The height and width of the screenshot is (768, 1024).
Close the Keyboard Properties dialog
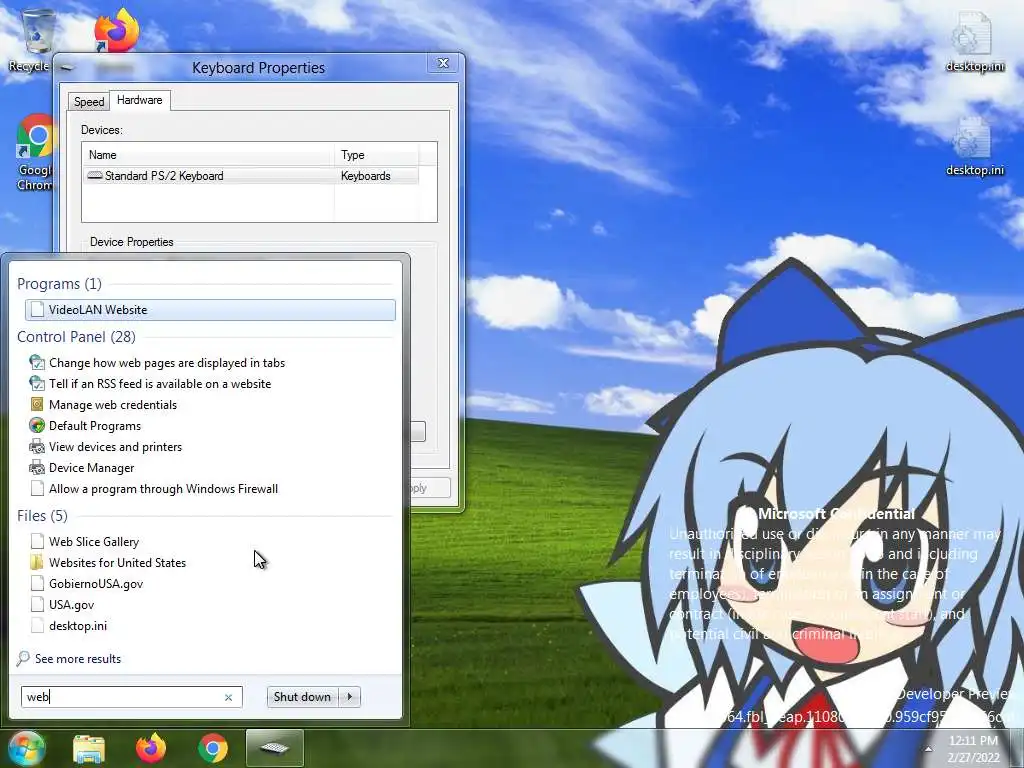(x=443, y=63)
